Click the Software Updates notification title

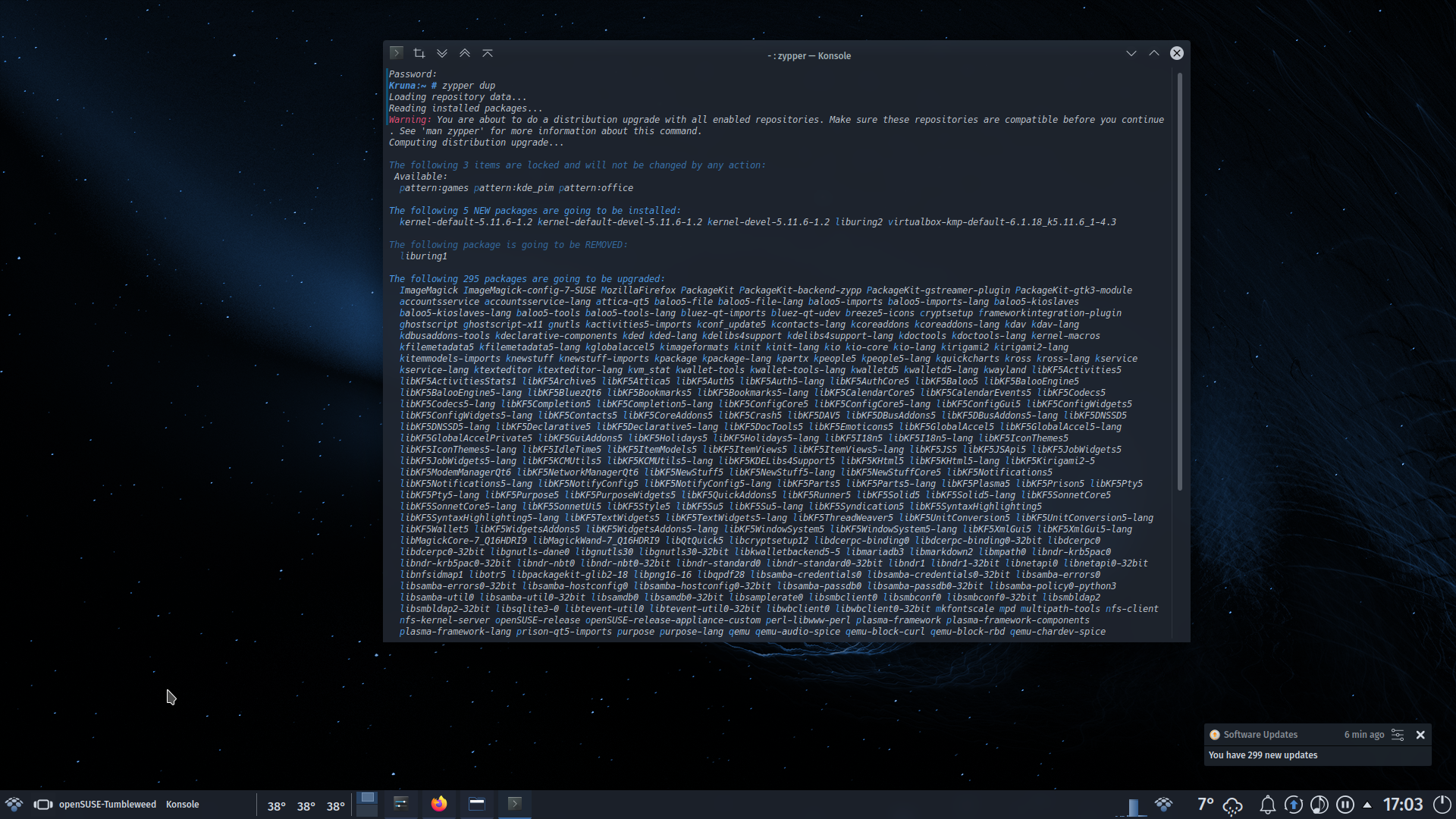point(1260,735)
